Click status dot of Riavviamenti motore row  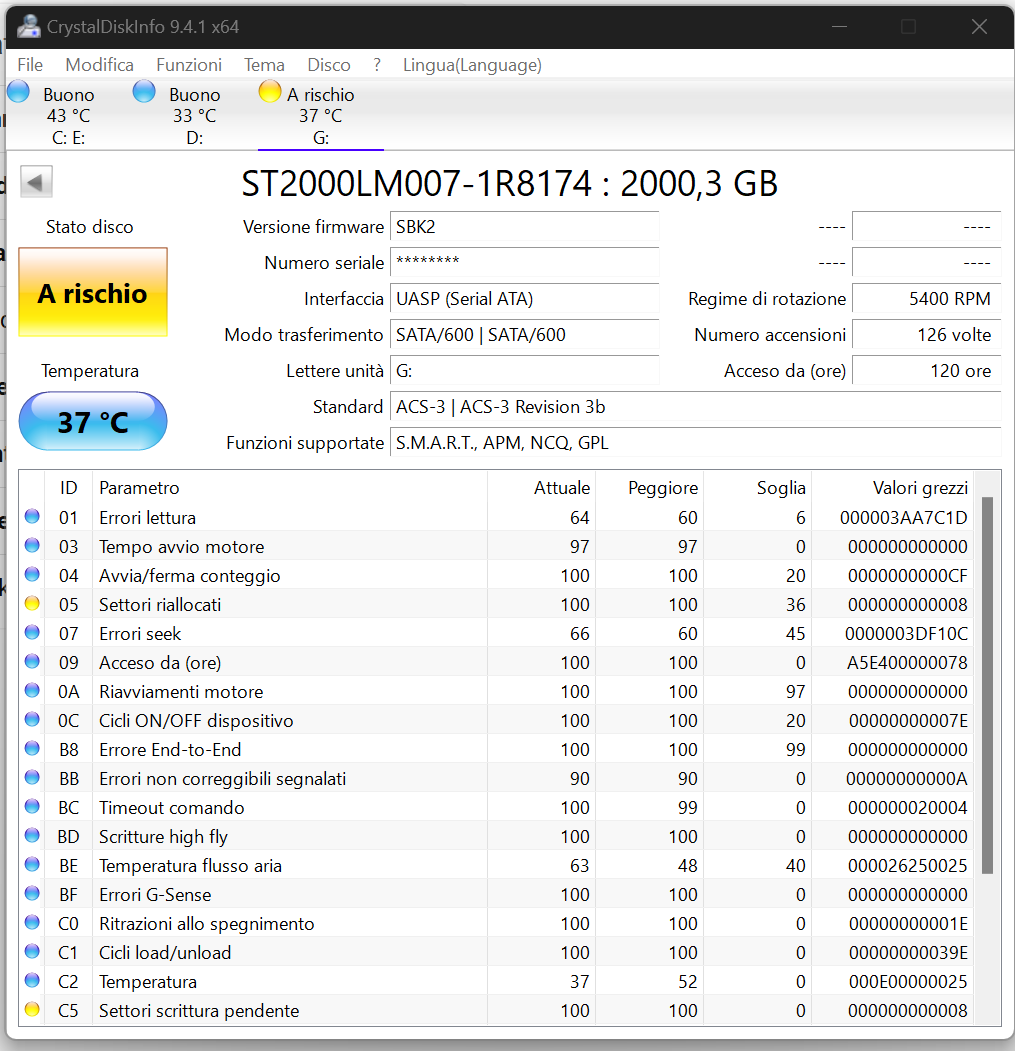coord(32,690)
